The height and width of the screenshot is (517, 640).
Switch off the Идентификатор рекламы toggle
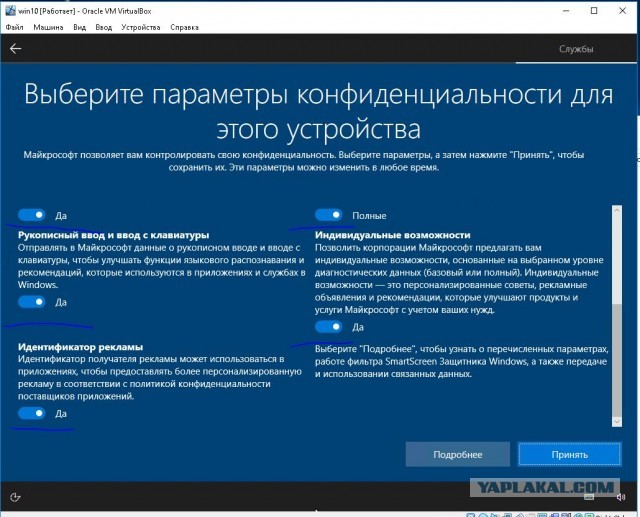coord(31,413)
